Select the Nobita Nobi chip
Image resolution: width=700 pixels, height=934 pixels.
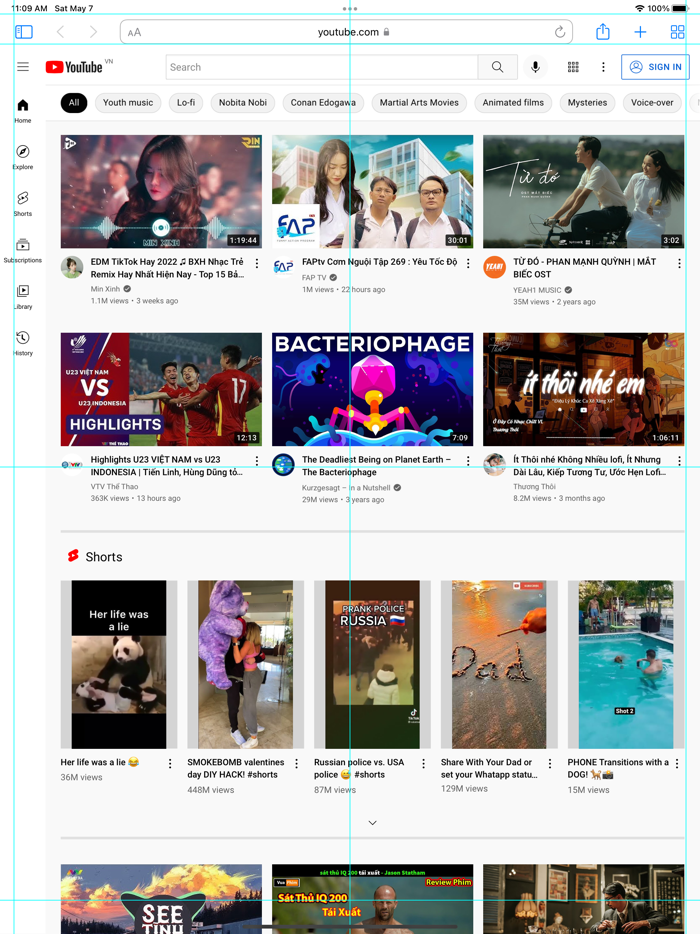tap(242, 102)
